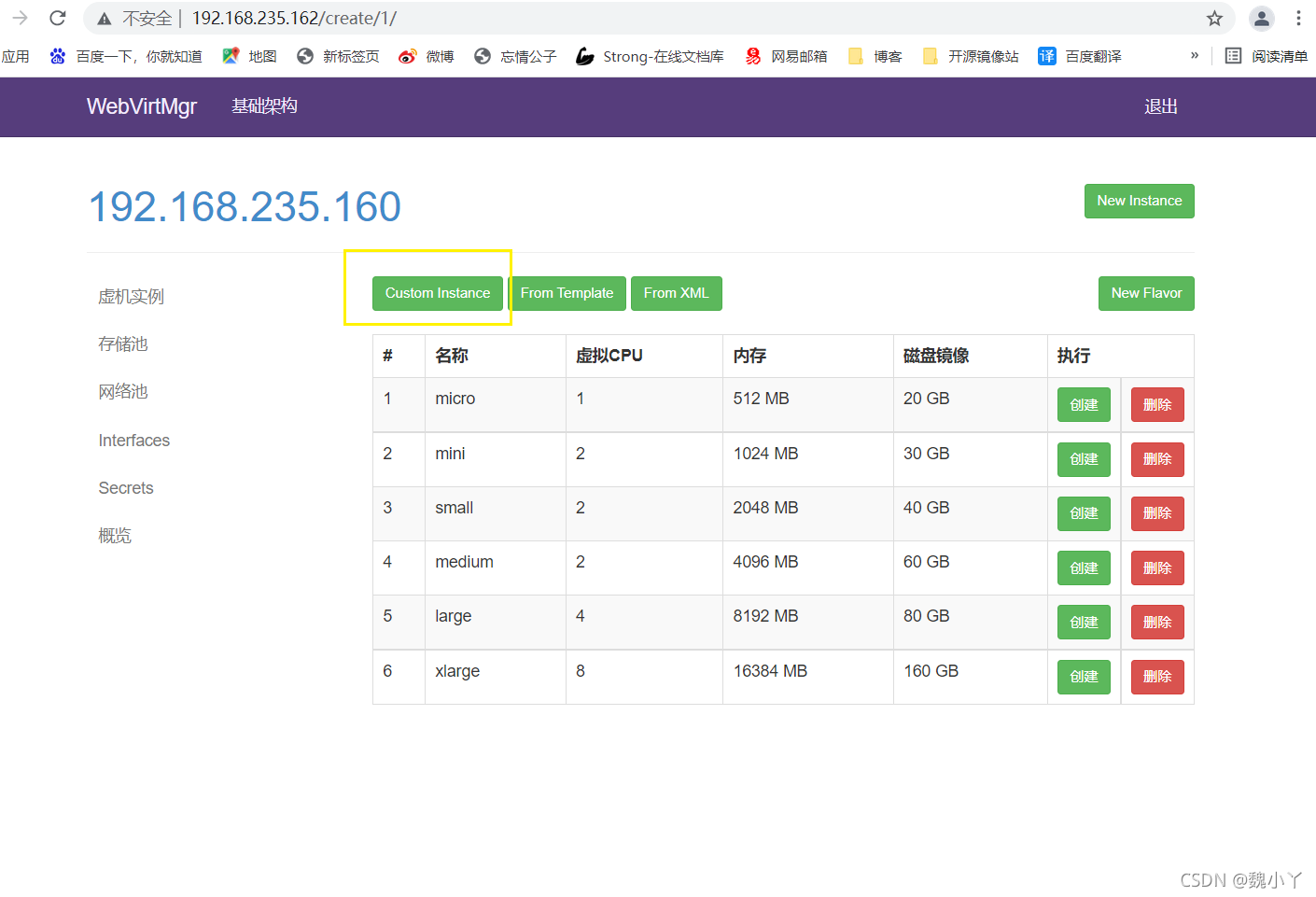The height and width of the screenshot is (897, 1316).
Task: Open the 阅读清单 reading list
Action: (x=1267, y=57)
